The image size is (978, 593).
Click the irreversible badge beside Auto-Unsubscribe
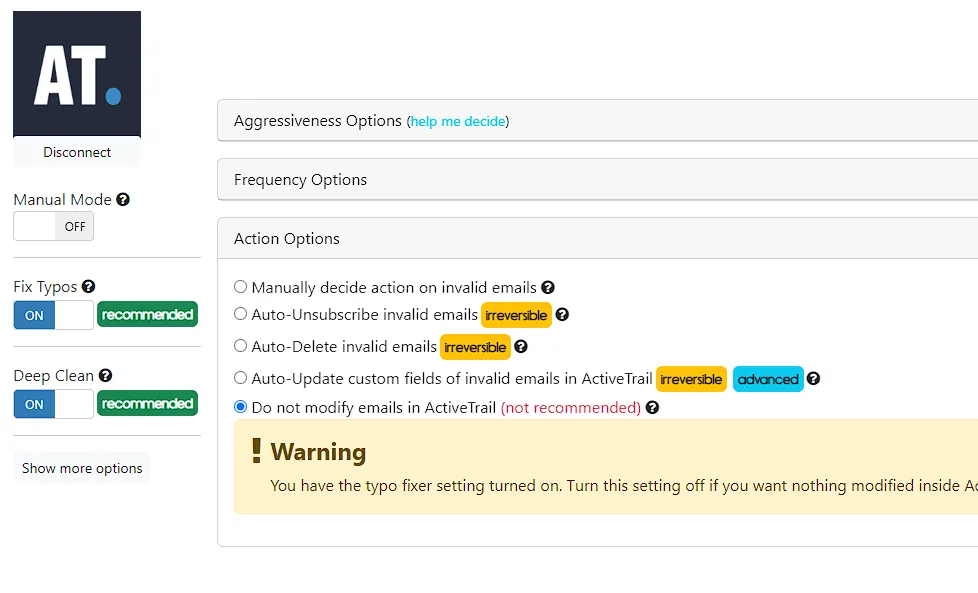(x=516, y=316)
